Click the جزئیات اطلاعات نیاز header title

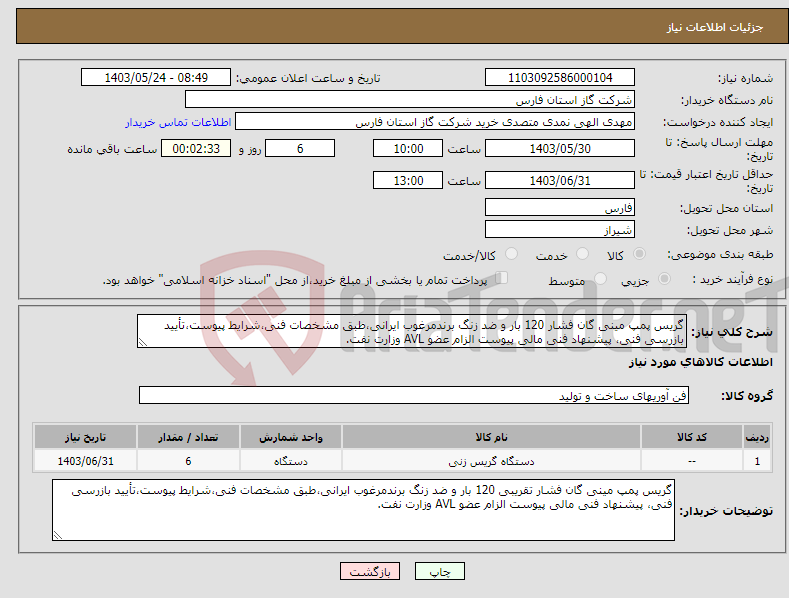pyautogui.click(x=715, y=27)
